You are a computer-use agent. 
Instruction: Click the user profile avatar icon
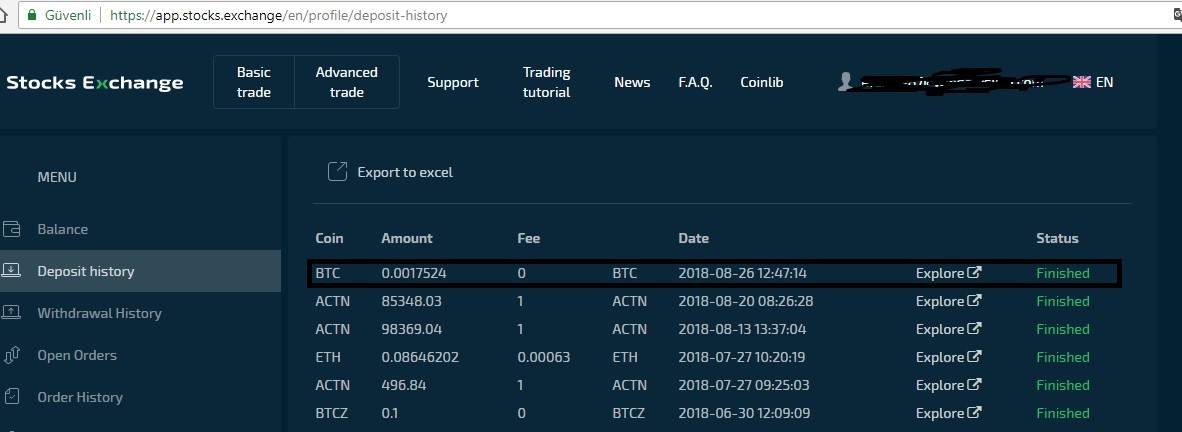point(846,82)
